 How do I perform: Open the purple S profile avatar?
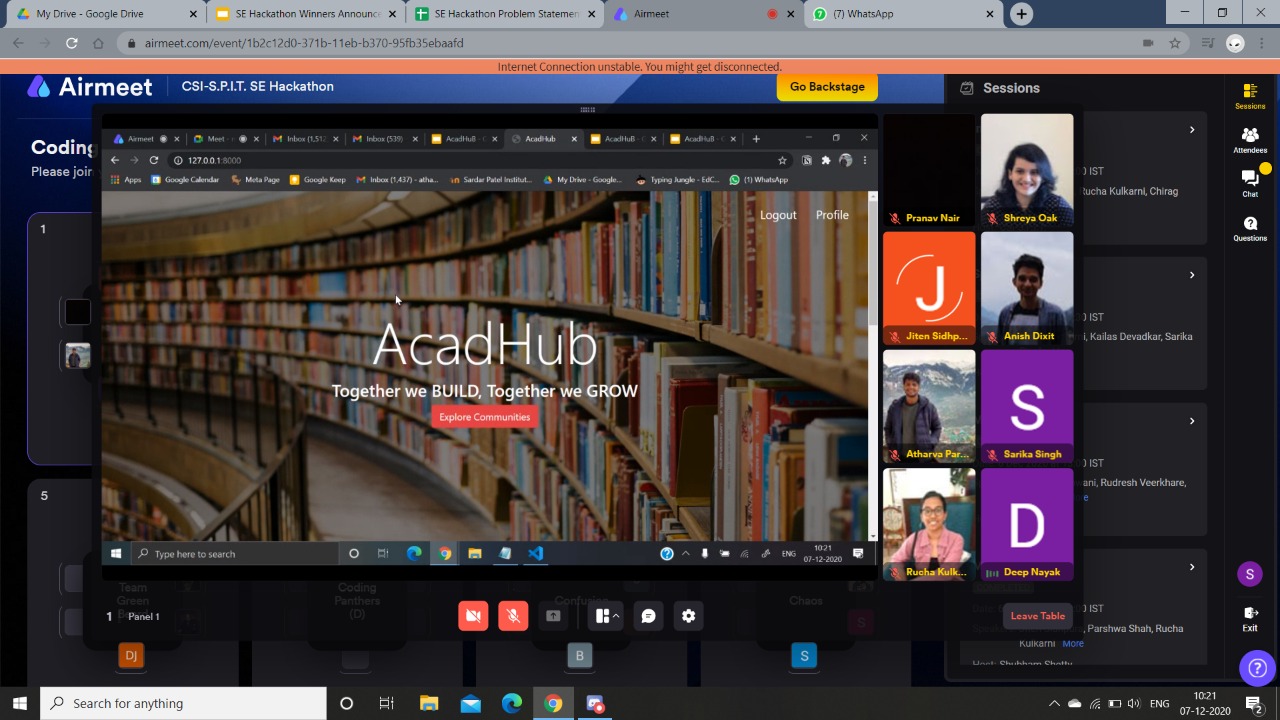1249,574
